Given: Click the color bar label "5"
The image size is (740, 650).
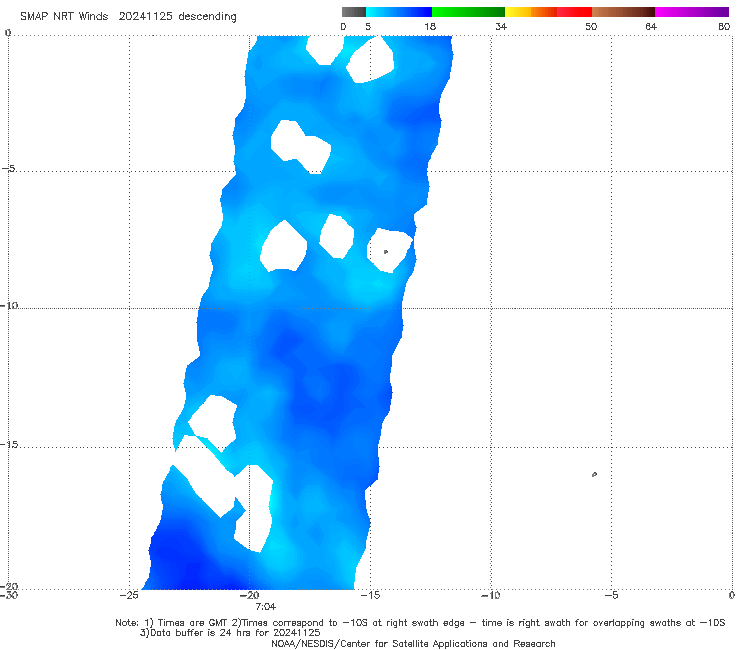Looking at the screenshot, I should click(368, 27).
